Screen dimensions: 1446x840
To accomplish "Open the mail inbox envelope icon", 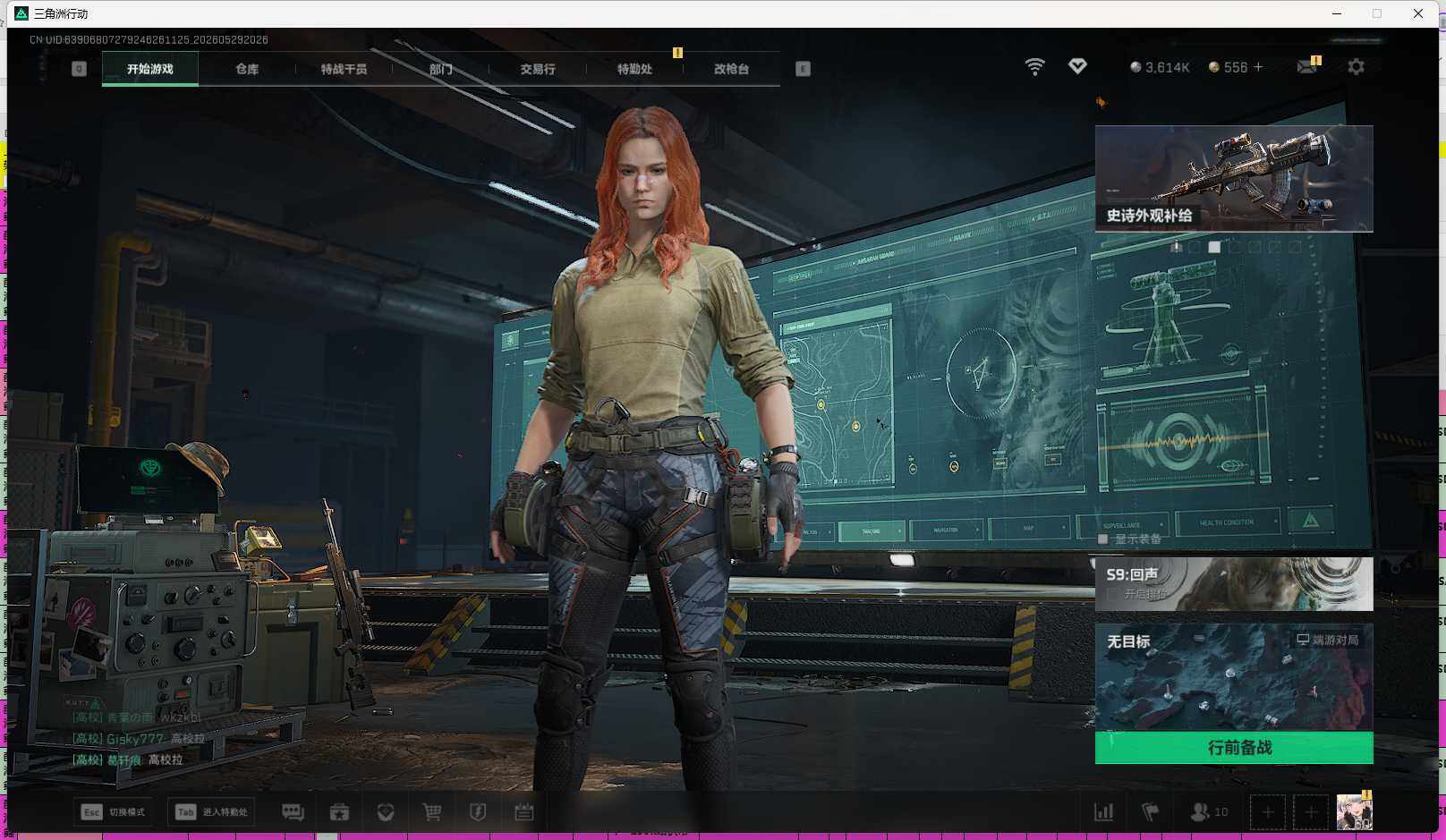I will pyautogui.click(x=1307, y=67).
